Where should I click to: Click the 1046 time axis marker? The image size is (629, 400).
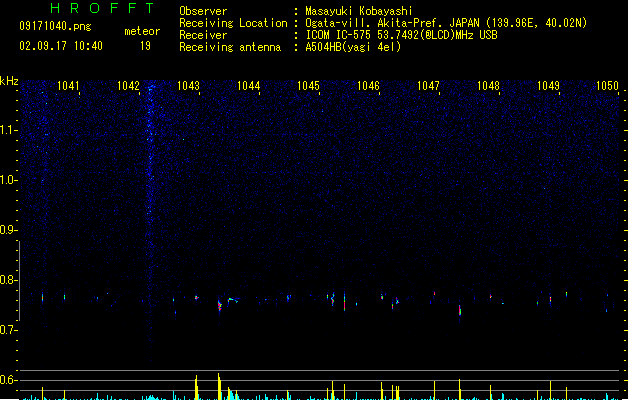pos(368,86)
